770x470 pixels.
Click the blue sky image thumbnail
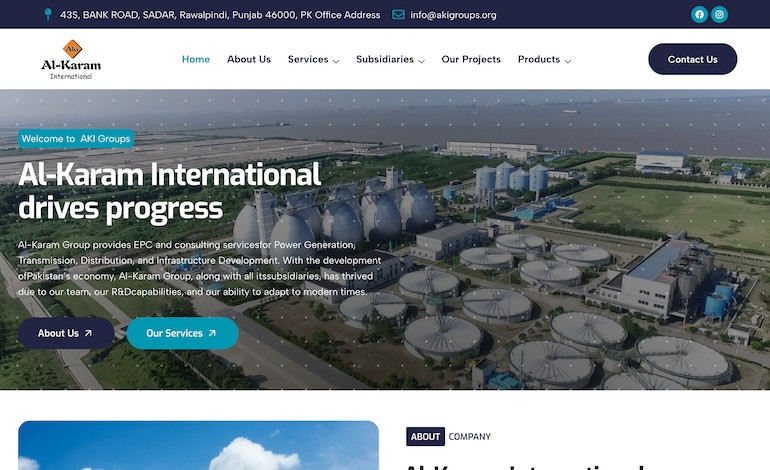pos(198,445)
